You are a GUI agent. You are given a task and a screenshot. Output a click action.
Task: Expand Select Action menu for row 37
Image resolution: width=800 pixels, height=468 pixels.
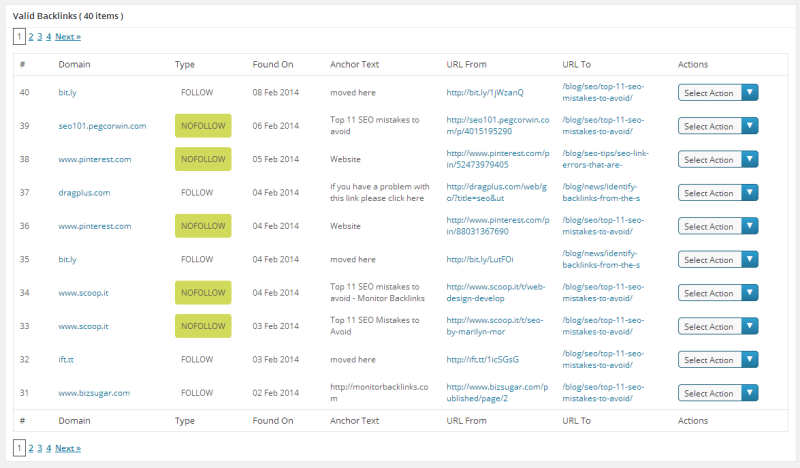tap(717, 193)
